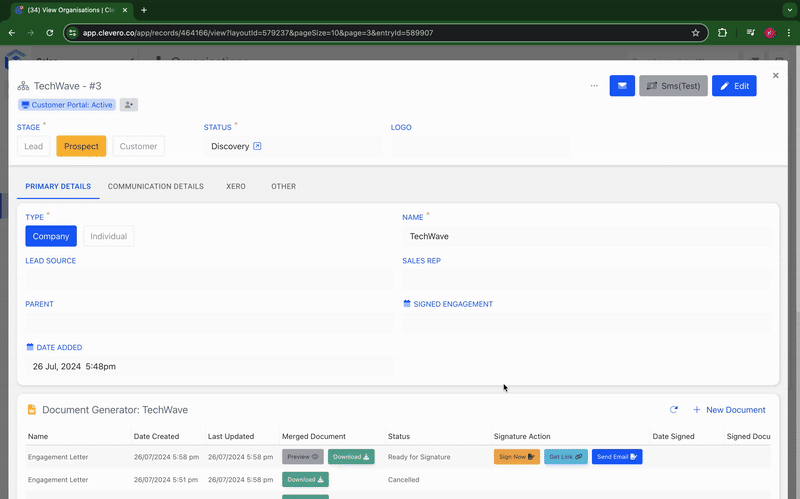Open the three-dots more options menu
This screenshot has height=499, width=800.
pos(594,86)
